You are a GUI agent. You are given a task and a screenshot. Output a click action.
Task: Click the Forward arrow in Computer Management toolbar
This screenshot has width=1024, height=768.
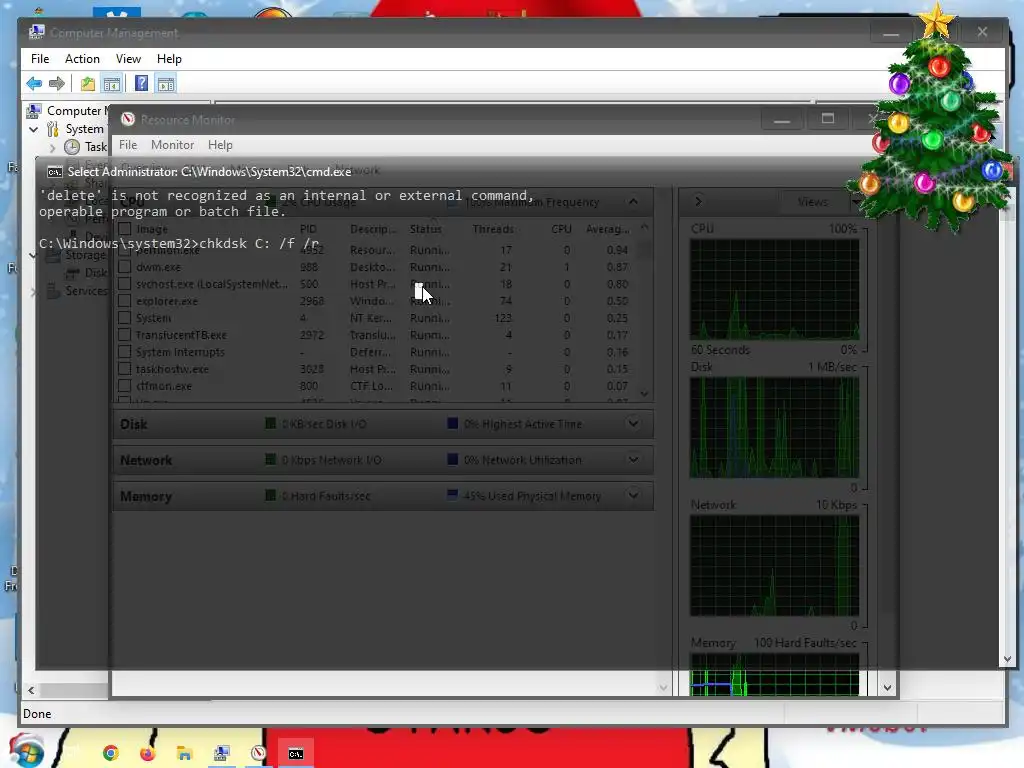[x=57, y=84]
